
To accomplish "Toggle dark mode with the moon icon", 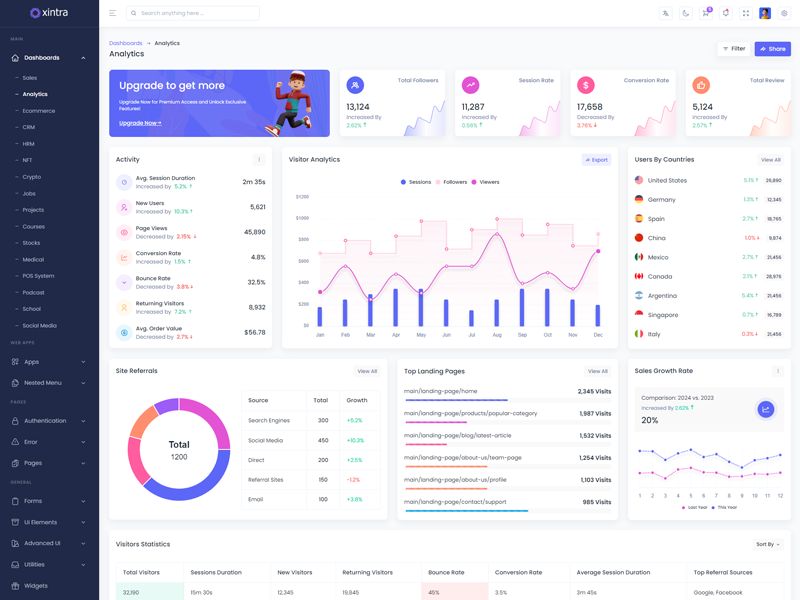I will click(x=685, y=13).
